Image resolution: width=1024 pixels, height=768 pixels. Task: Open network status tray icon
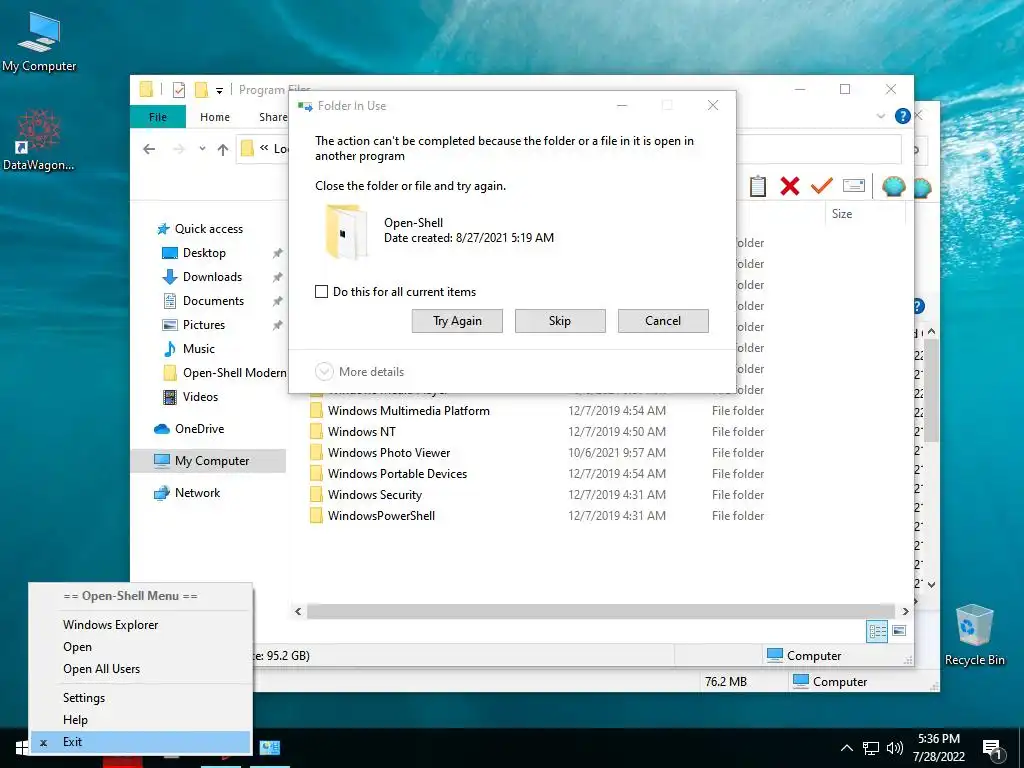[x=871, y=748]
